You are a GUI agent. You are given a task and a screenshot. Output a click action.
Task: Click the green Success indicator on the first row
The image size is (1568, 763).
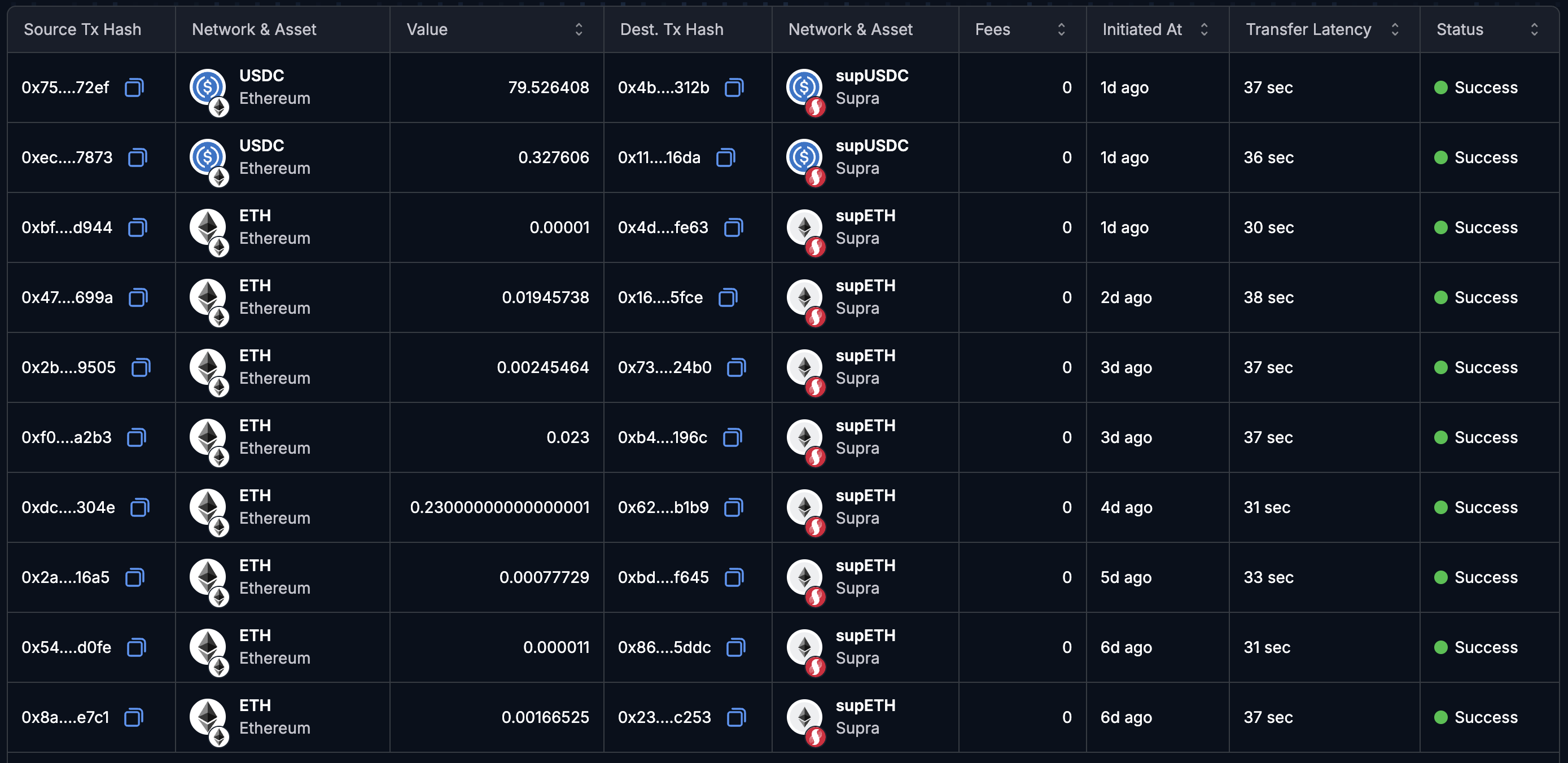[1442, 87]
